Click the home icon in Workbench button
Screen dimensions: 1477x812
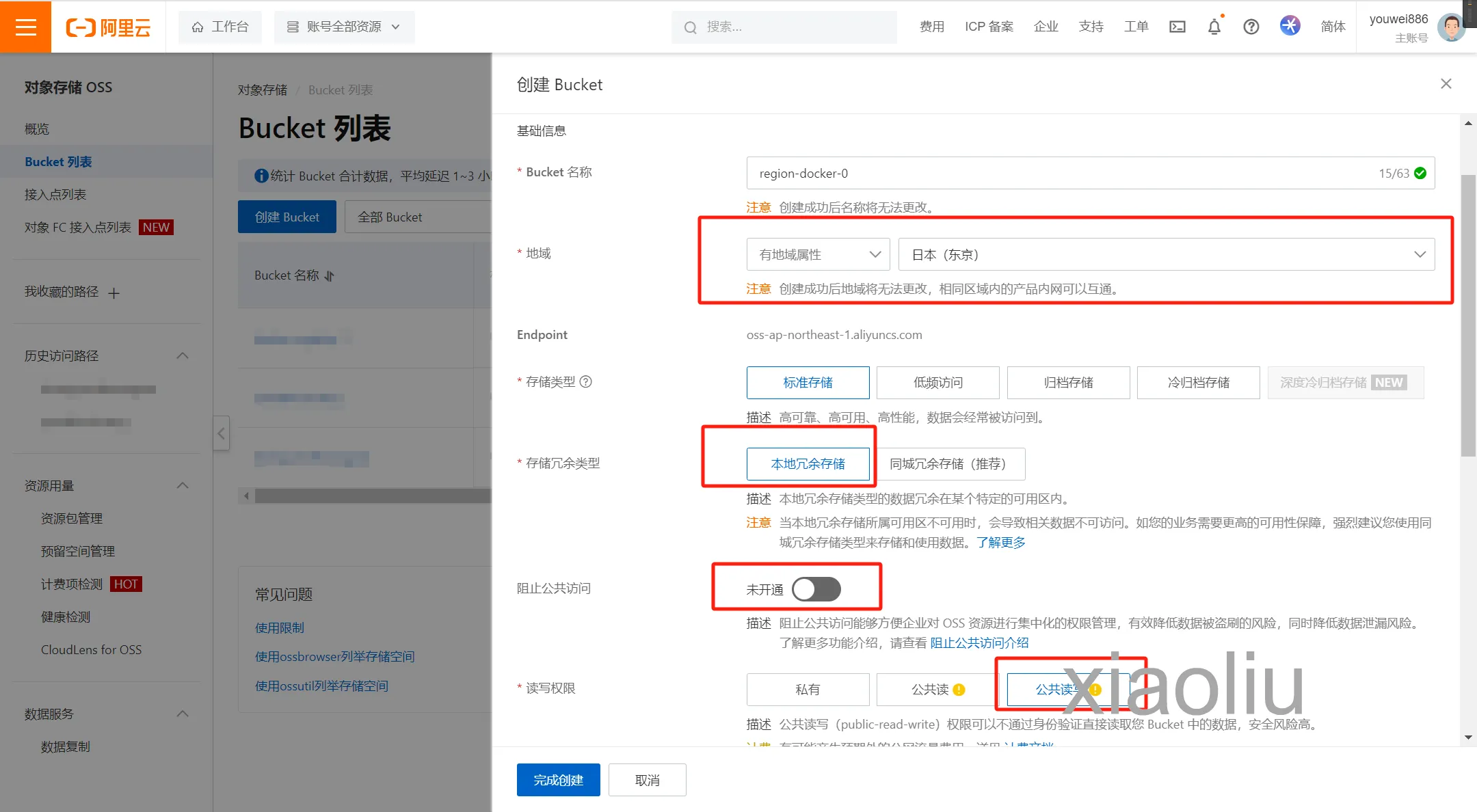198,27
